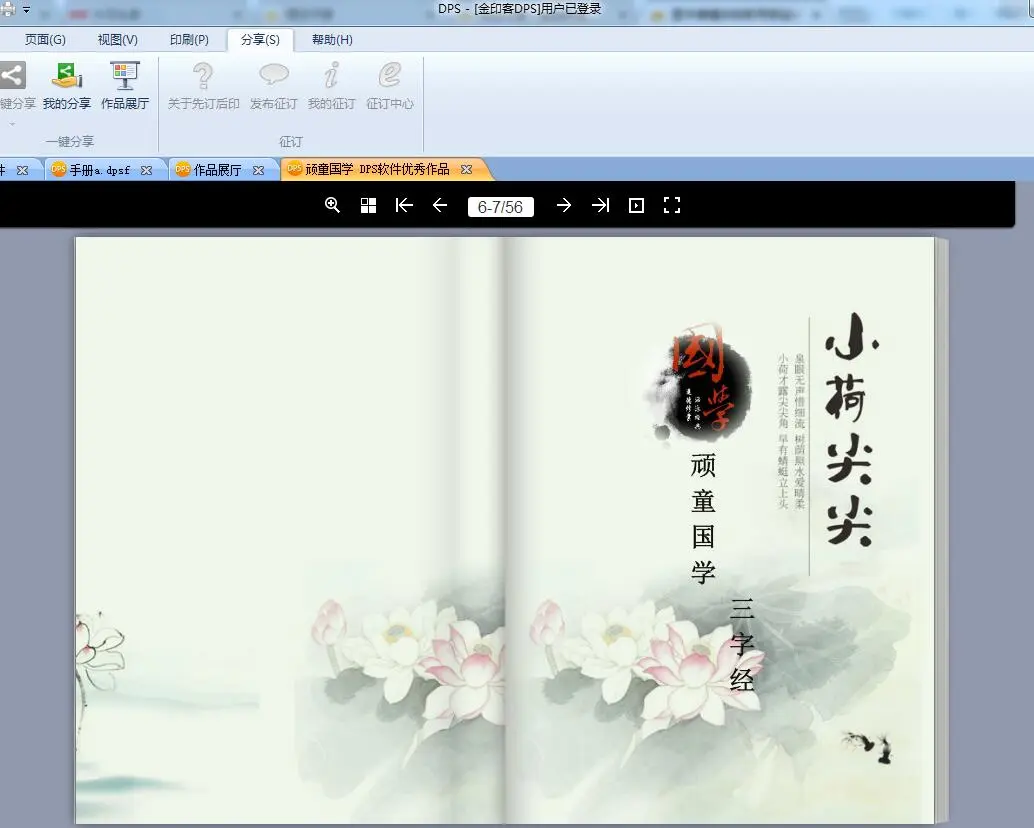Open 作品展厅 (Works Gallery) from the ribbon

(x=125, y=85)
